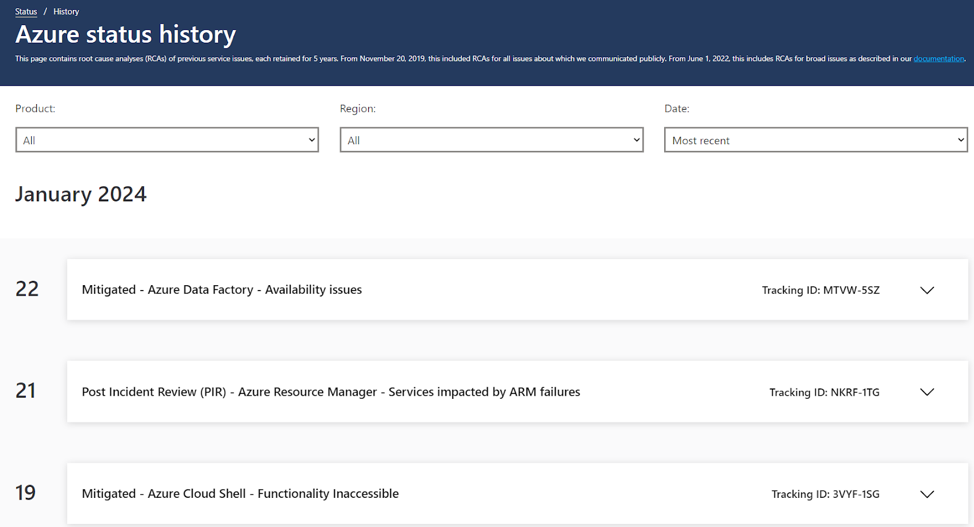Click the date number 19
Image resolution: width=974 pixels, height=527 pixels.
tap(26, 493)
